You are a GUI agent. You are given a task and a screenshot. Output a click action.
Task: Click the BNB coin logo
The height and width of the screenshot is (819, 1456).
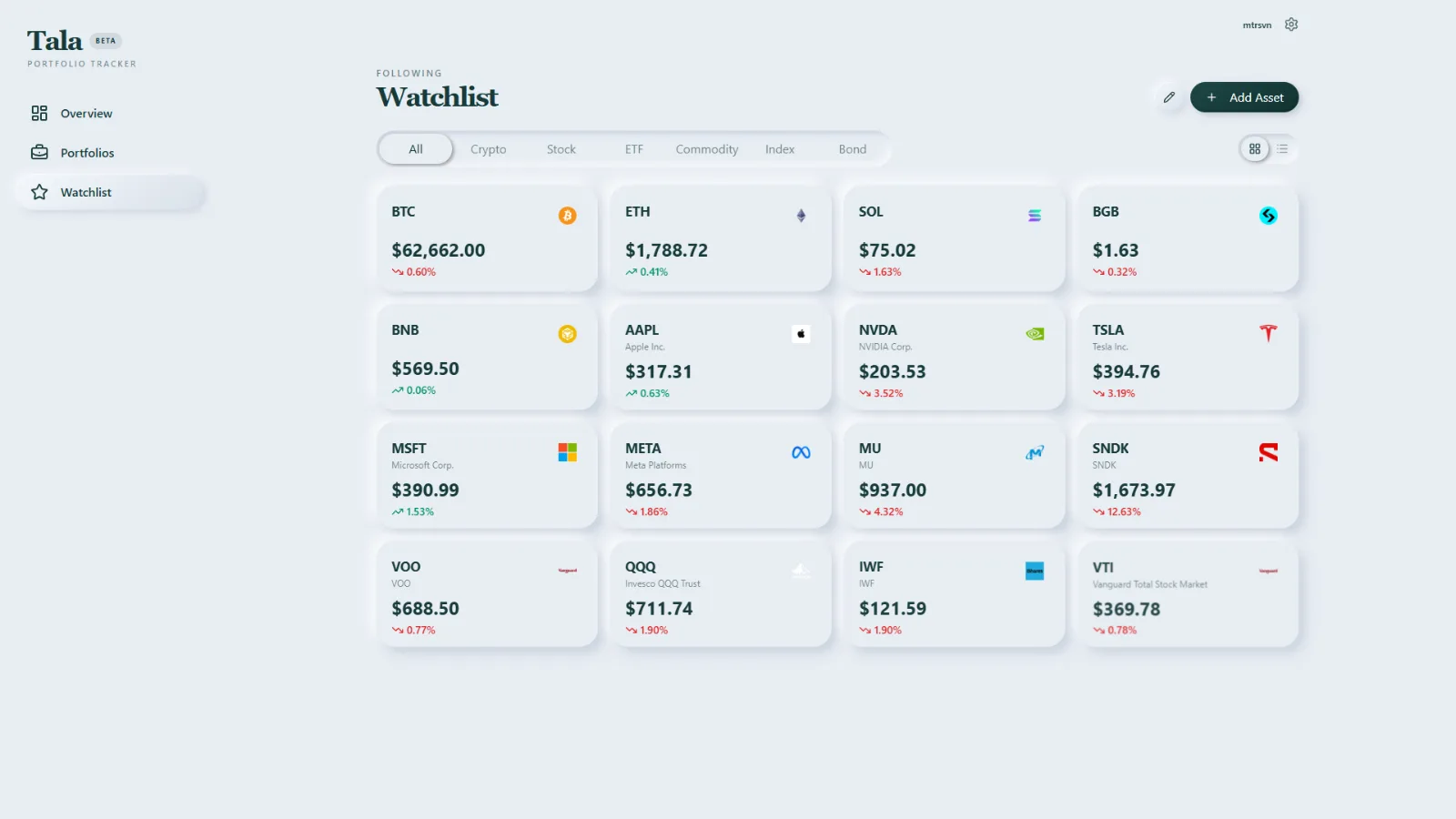pyautogui.click(x=567, y=334)
